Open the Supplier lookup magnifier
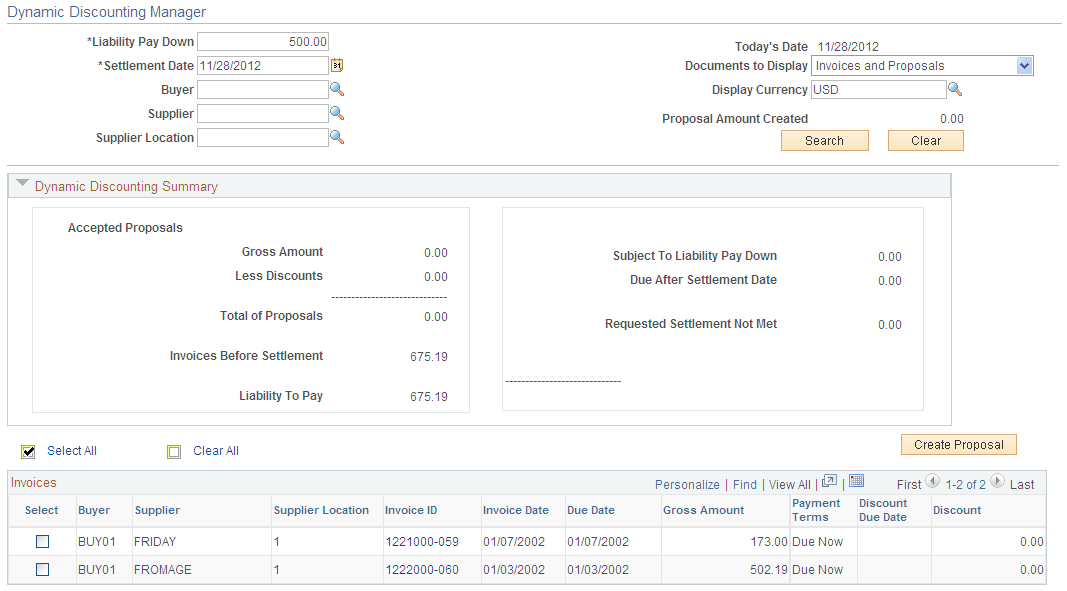The image size is (1067, 591). [x=337, y=113]
